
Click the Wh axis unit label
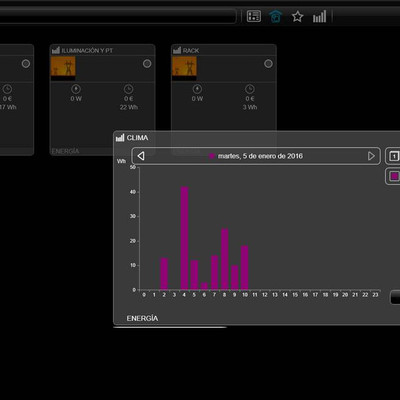click(121, 161)
